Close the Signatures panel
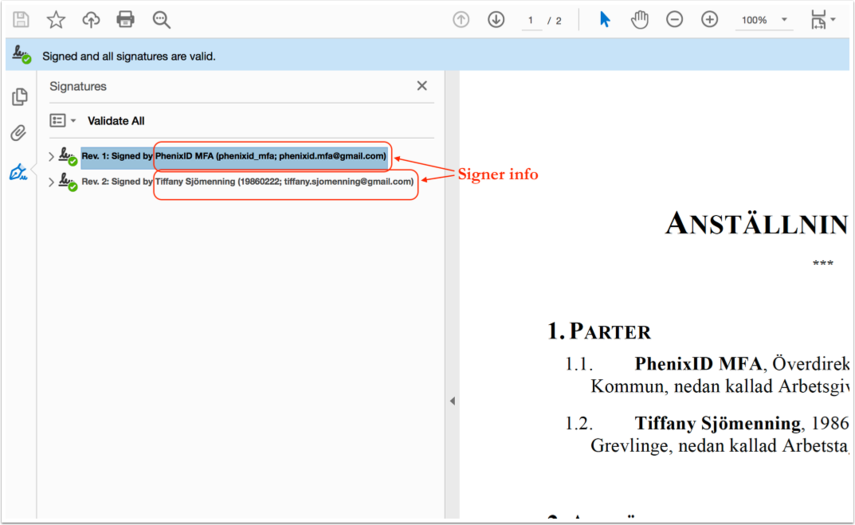Image resolution: width=855 pixels, height=525 pixels. click(x=422, y=86)
